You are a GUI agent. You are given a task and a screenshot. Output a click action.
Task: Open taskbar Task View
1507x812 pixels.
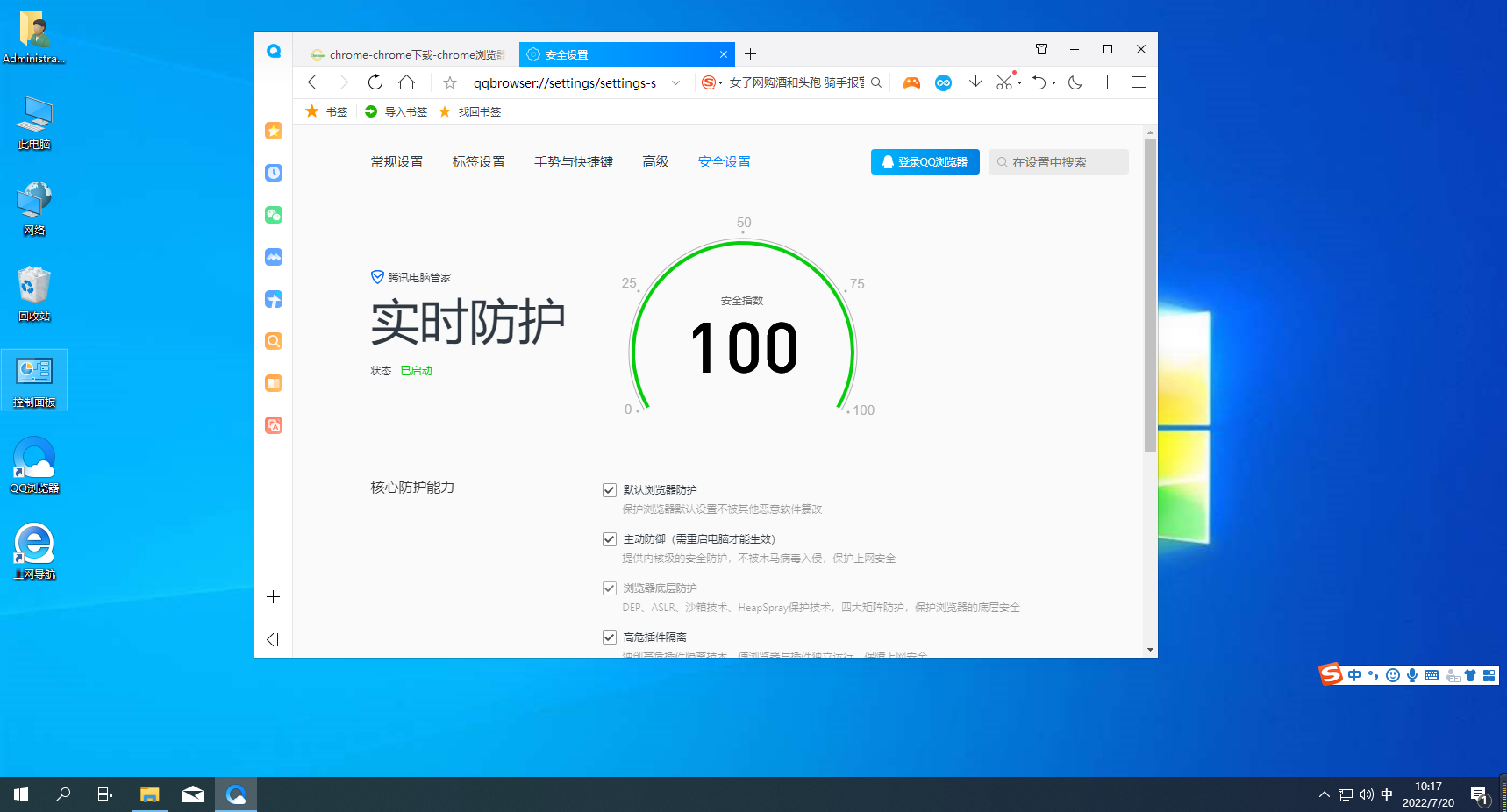point(105,794)
